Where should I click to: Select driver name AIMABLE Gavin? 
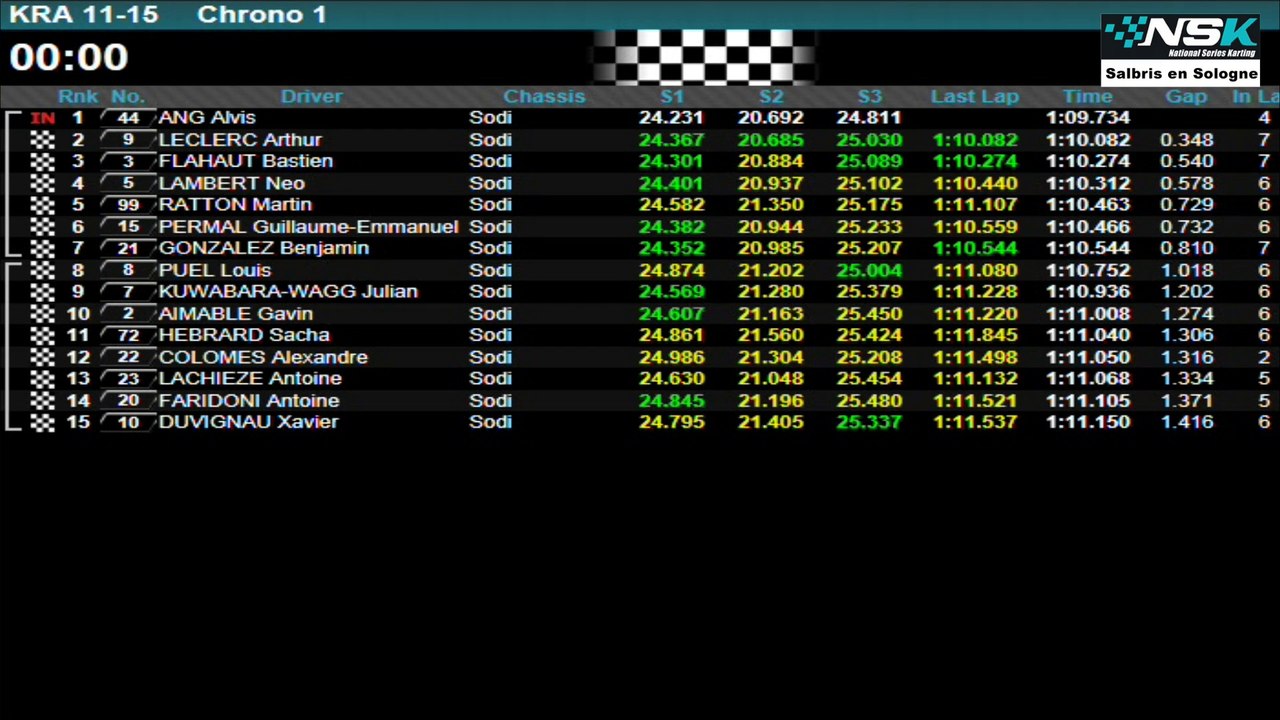(x=236, y=314)
